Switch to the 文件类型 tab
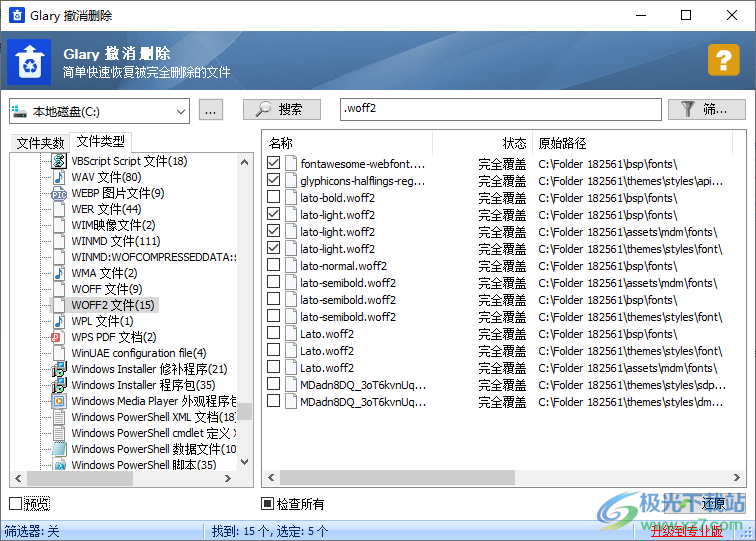The height and width of the screenshot is (541, 756). click(x=100, y=141)
